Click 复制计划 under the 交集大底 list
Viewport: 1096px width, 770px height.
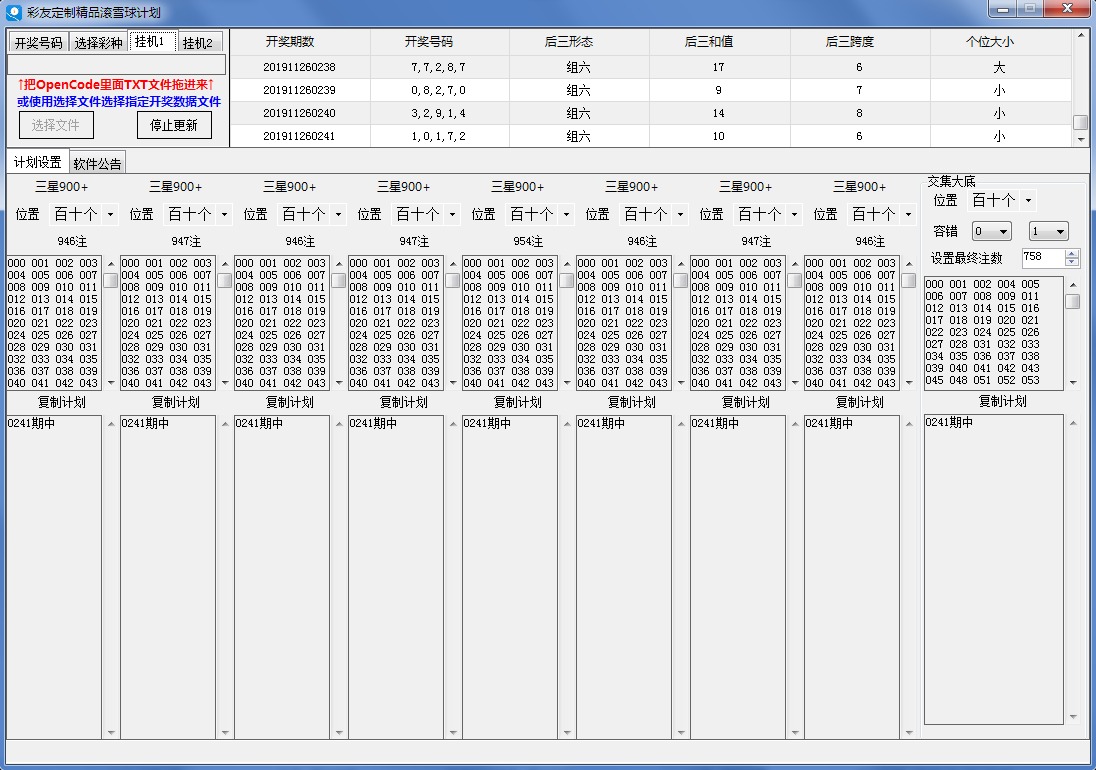tap(1002, 401)
